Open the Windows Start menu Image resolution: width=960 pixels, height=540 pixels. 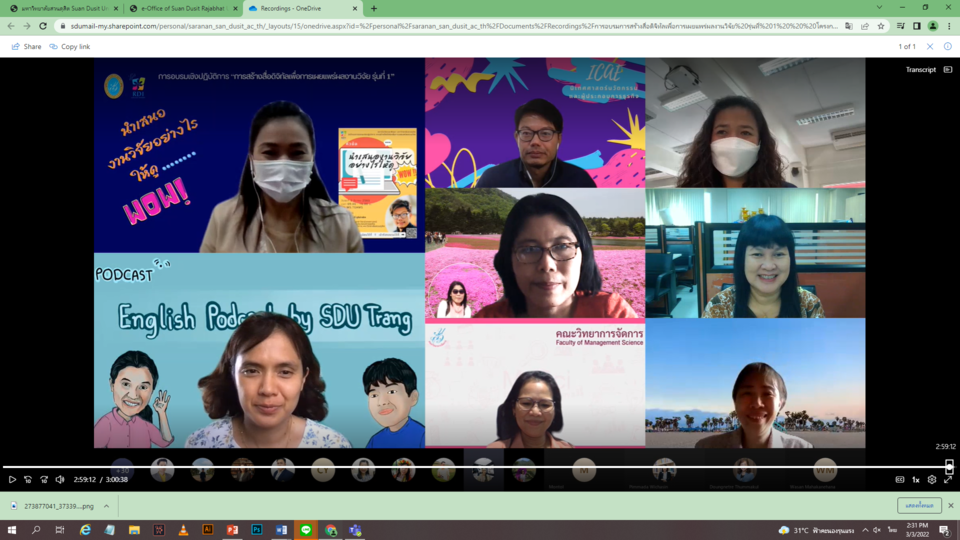12,530
